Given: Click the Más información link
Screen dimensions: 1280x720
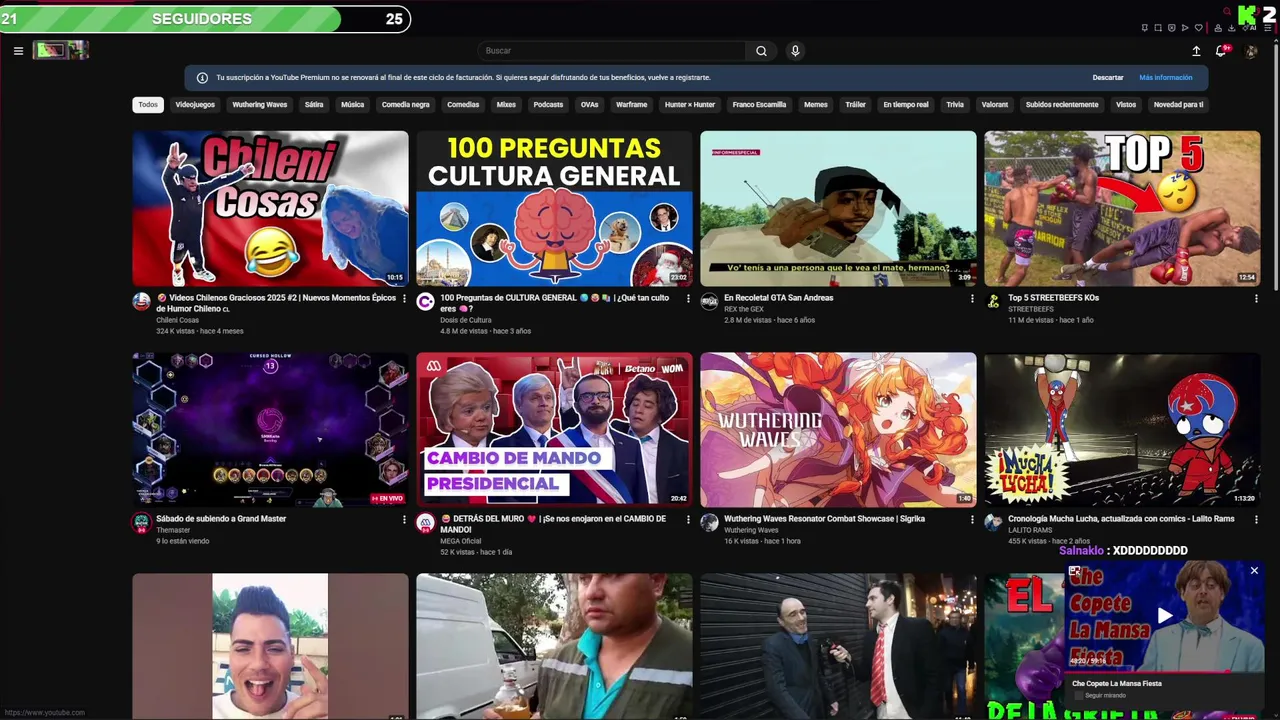Looking at the screenshot, I should pyautogui.click(x=1166, y=78).
